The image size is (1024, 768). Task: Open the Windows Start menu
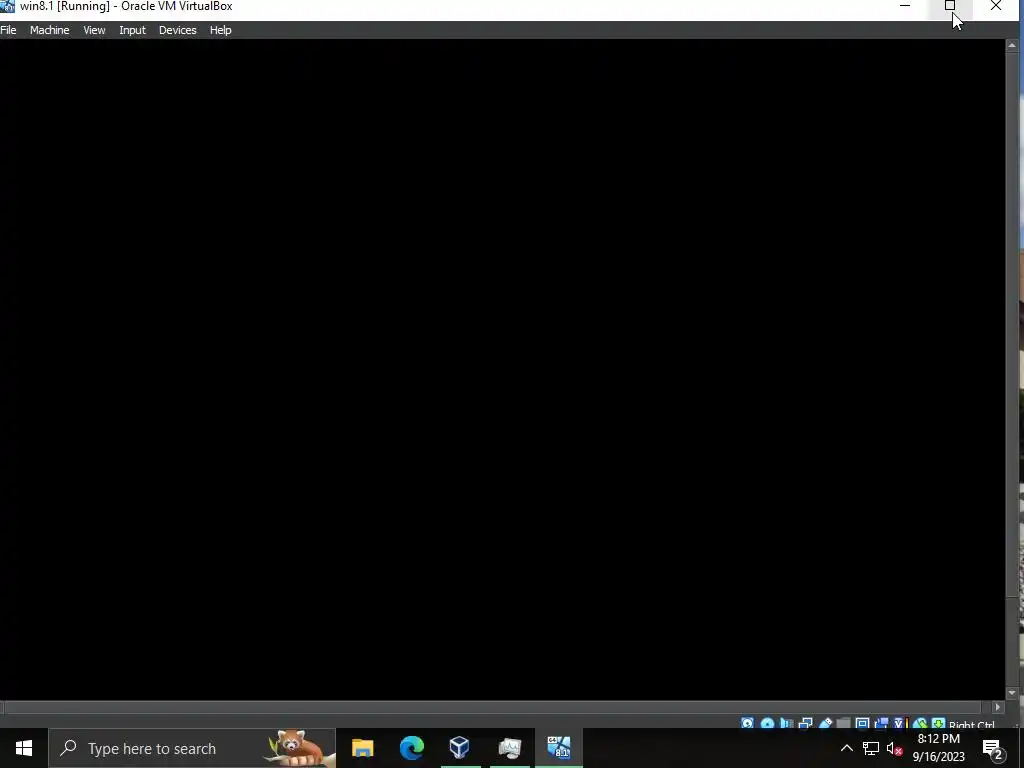click(24, 748)
